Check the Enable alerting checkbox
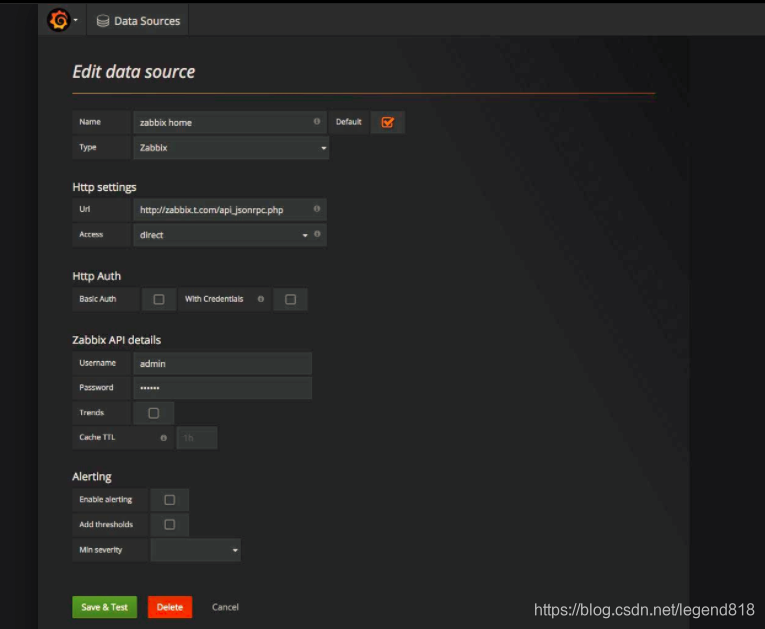 click(x=169, y=500)
